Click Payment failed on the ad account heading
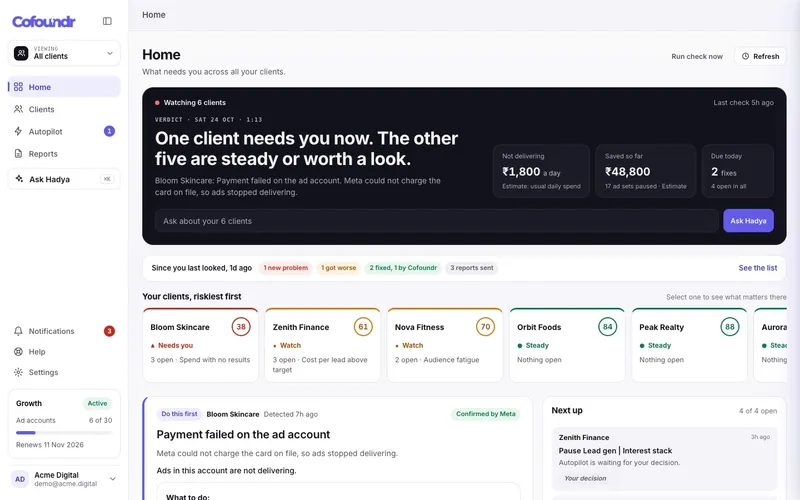This screenshot has height=500, width=800. coord(243,434)
